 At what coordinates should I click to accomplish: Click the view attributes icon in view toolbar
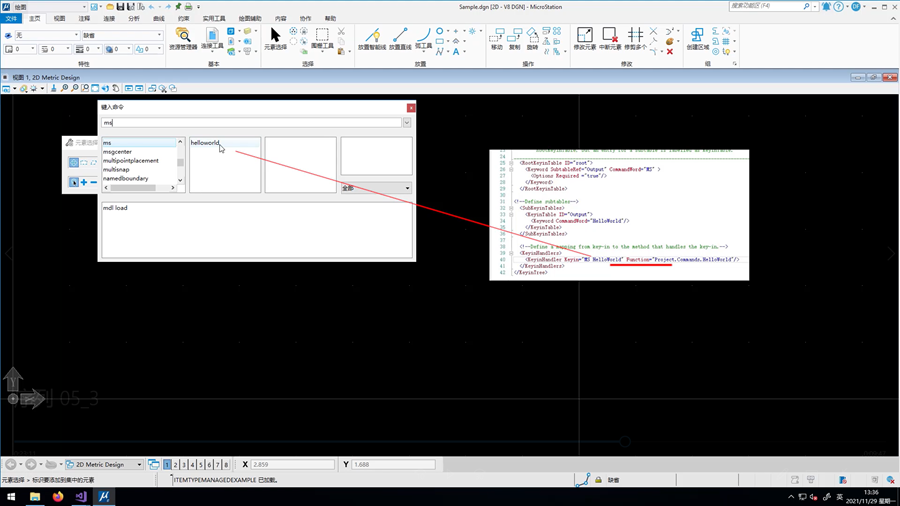[6, 88]
